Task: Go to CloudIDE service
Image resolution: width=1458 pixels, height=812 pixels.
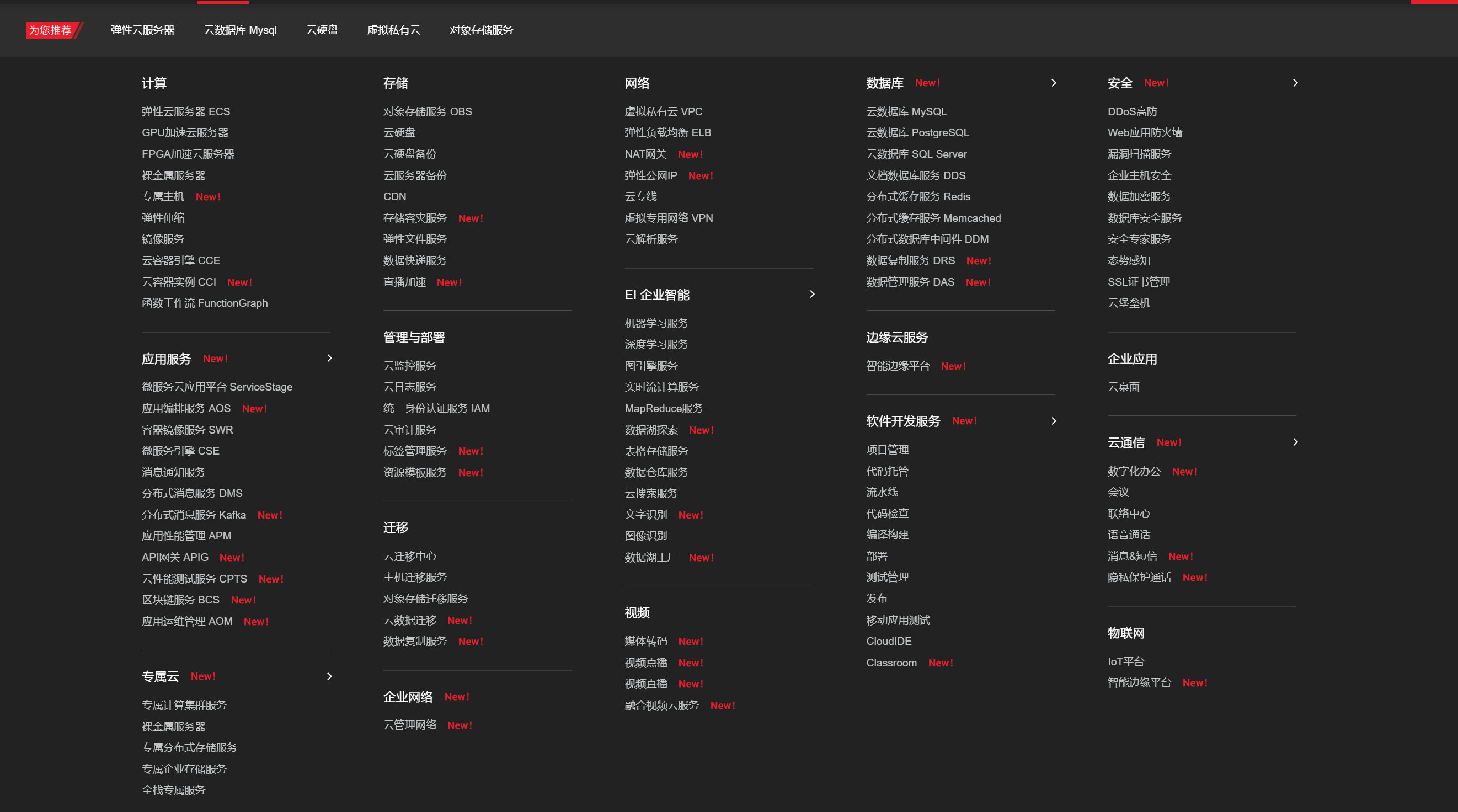Action: coord(889,641)
